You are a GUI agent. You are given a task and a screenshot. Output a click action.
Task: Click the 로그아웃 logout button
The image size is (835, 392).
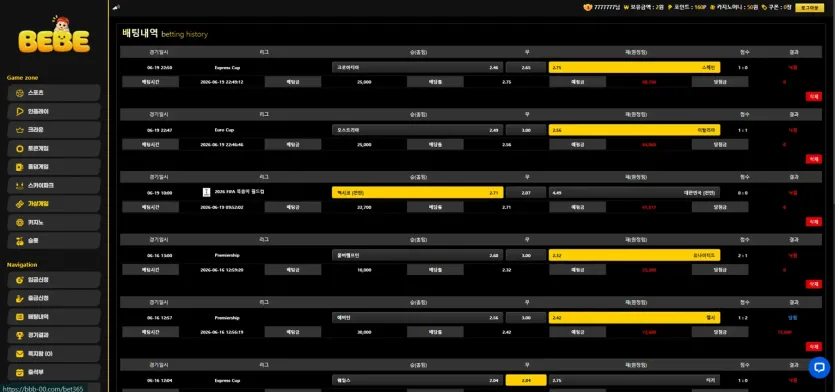pos(810,7)
